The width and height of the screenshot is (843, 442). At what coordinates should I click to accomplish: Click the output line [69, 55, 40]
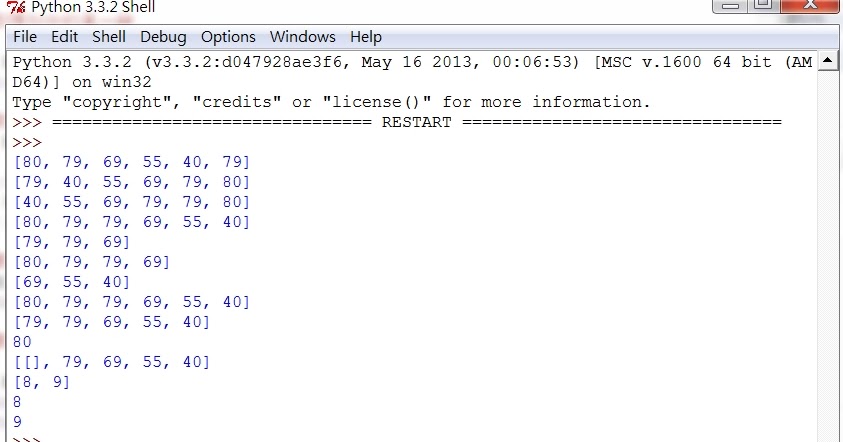tap(72, 282)
